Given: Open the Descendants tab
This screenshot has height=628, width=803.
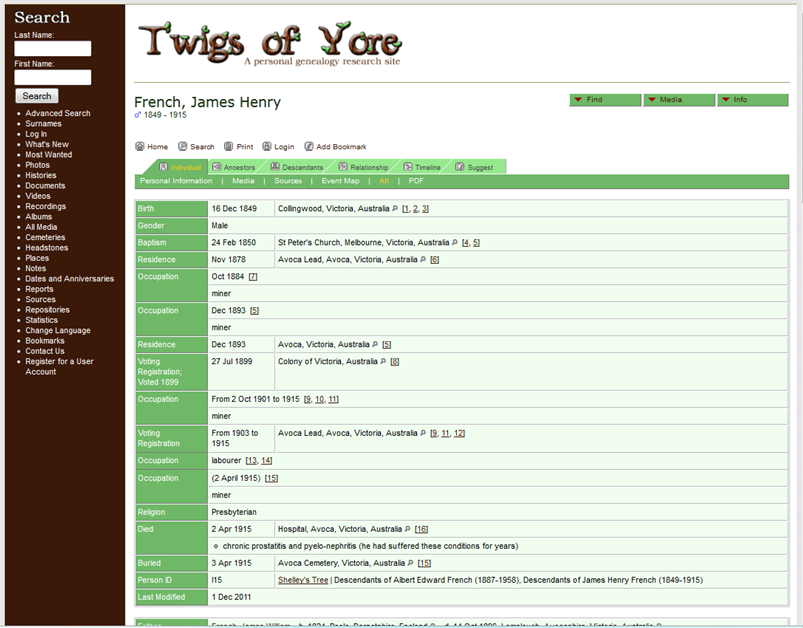Looking at the screenshot, I should point(297,167).
